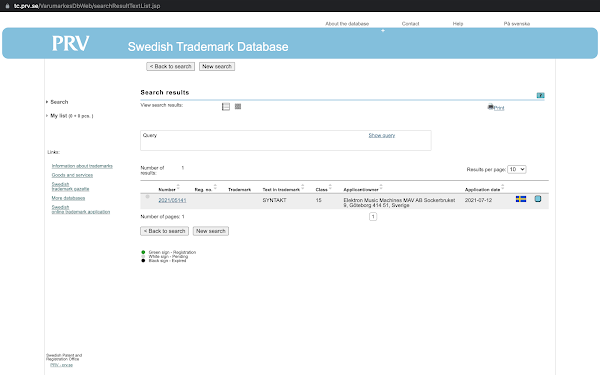Click Green sign - Registration legend

[172, 252]
